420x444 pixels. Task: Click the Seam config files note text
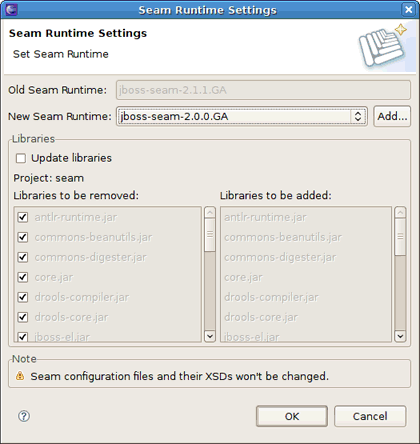180,376
